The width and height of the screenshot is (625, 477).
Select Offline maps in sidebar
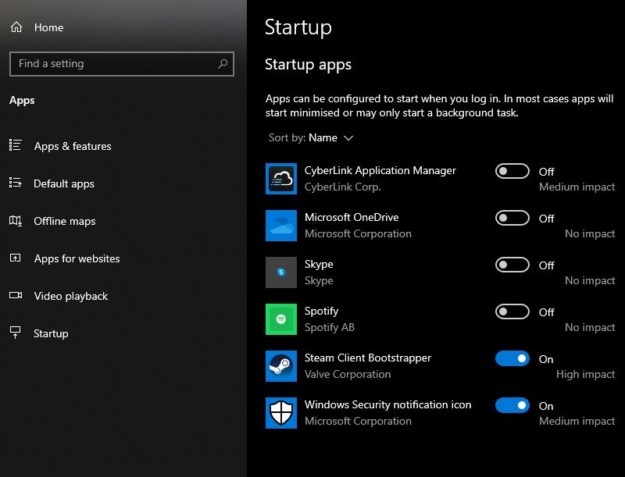click(65, 221)
